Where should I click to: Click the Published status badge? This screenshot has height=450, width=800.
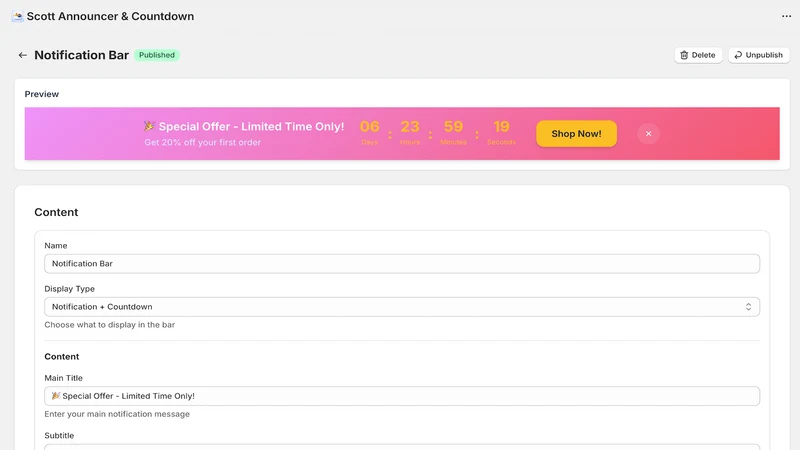tap(157, 55)
